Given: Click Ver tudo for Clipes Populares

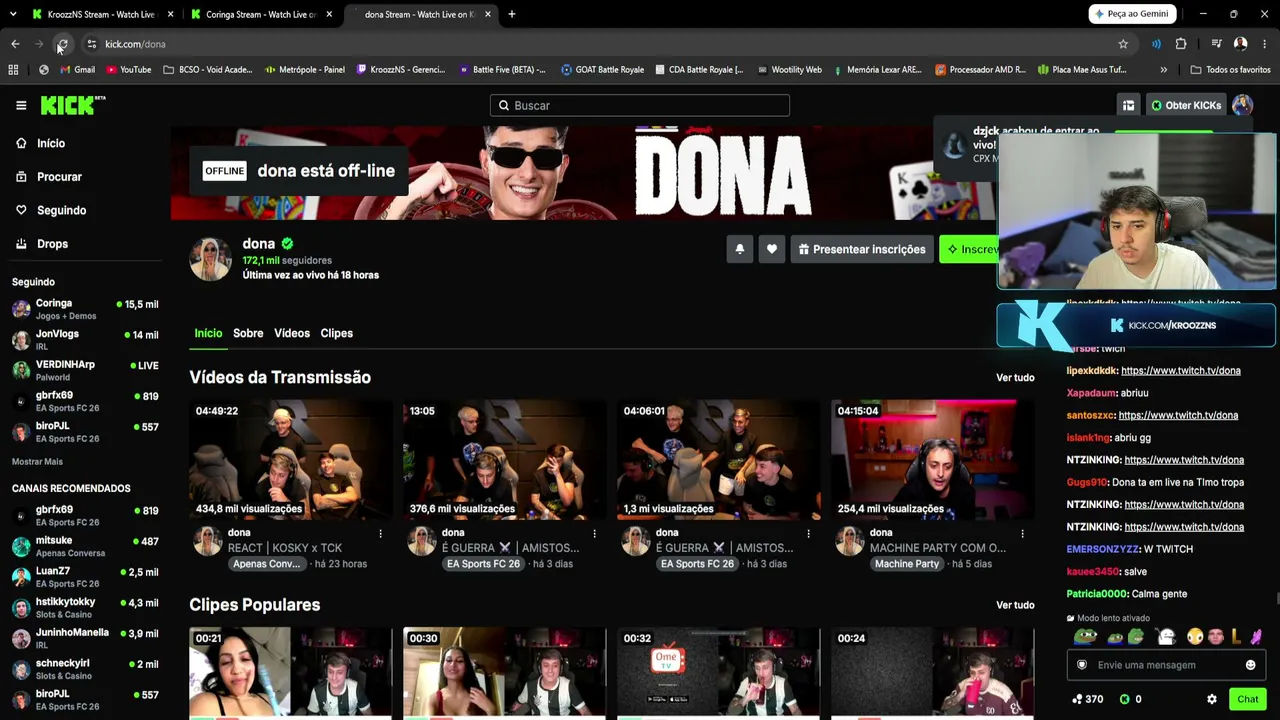Looking at the screenshot, I should click(1015, 605).
